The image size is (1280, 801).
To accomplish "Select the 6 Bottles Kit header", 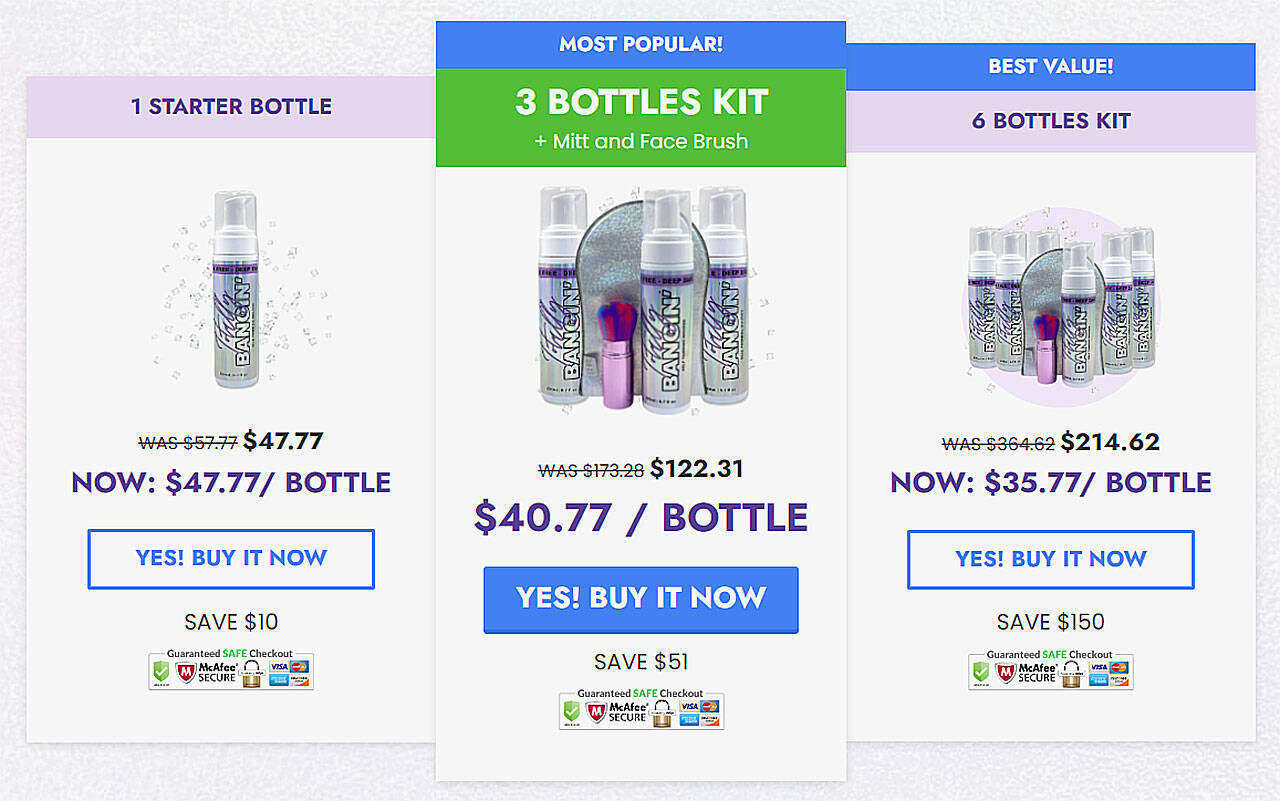I will click(1051, 122).
